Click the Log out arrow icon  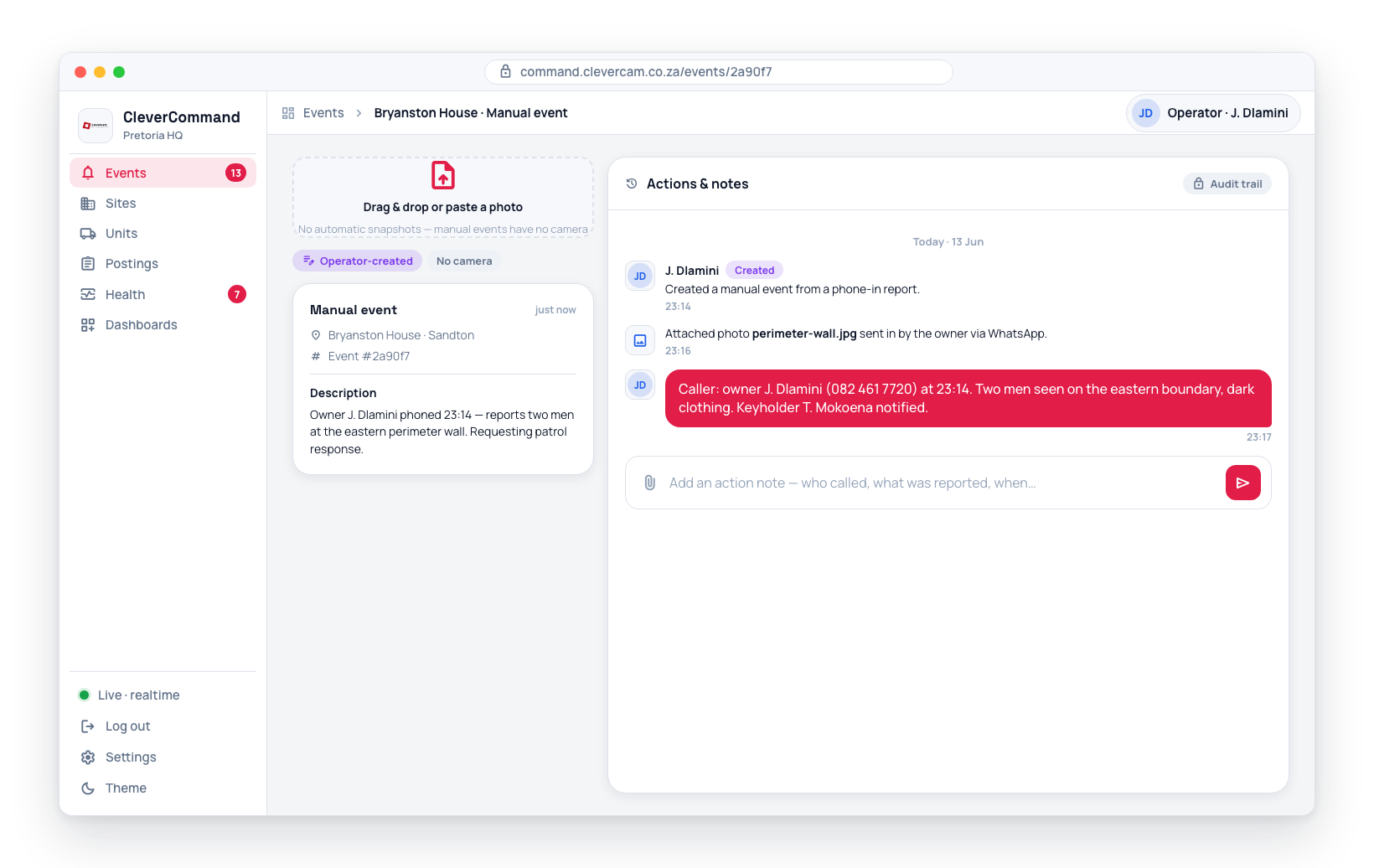[88, 726]
